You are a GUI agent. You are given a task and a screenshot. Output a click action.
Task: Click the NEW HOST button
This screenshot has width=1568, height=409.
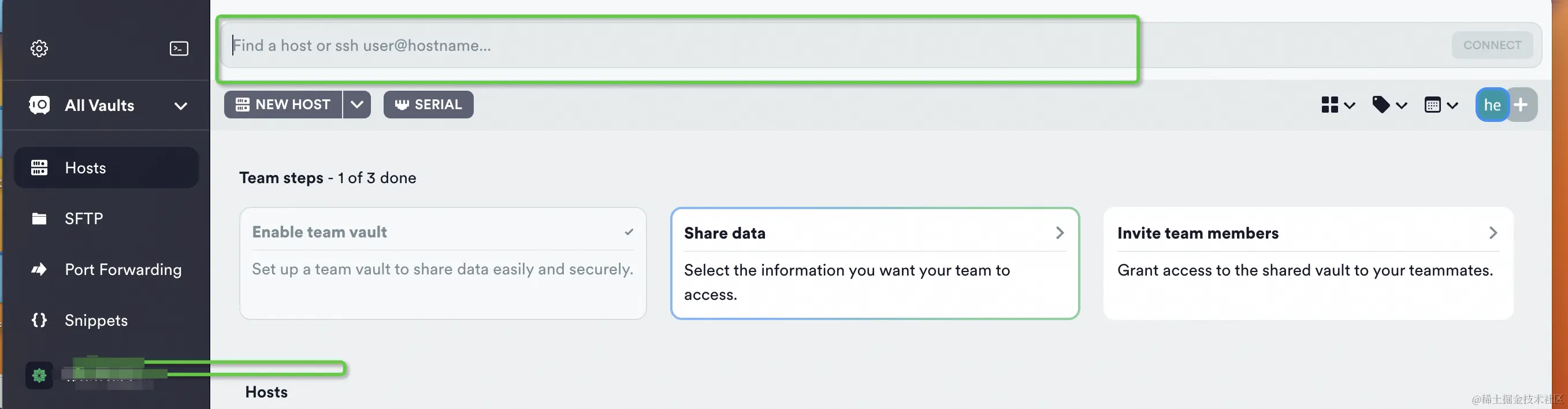283,105
